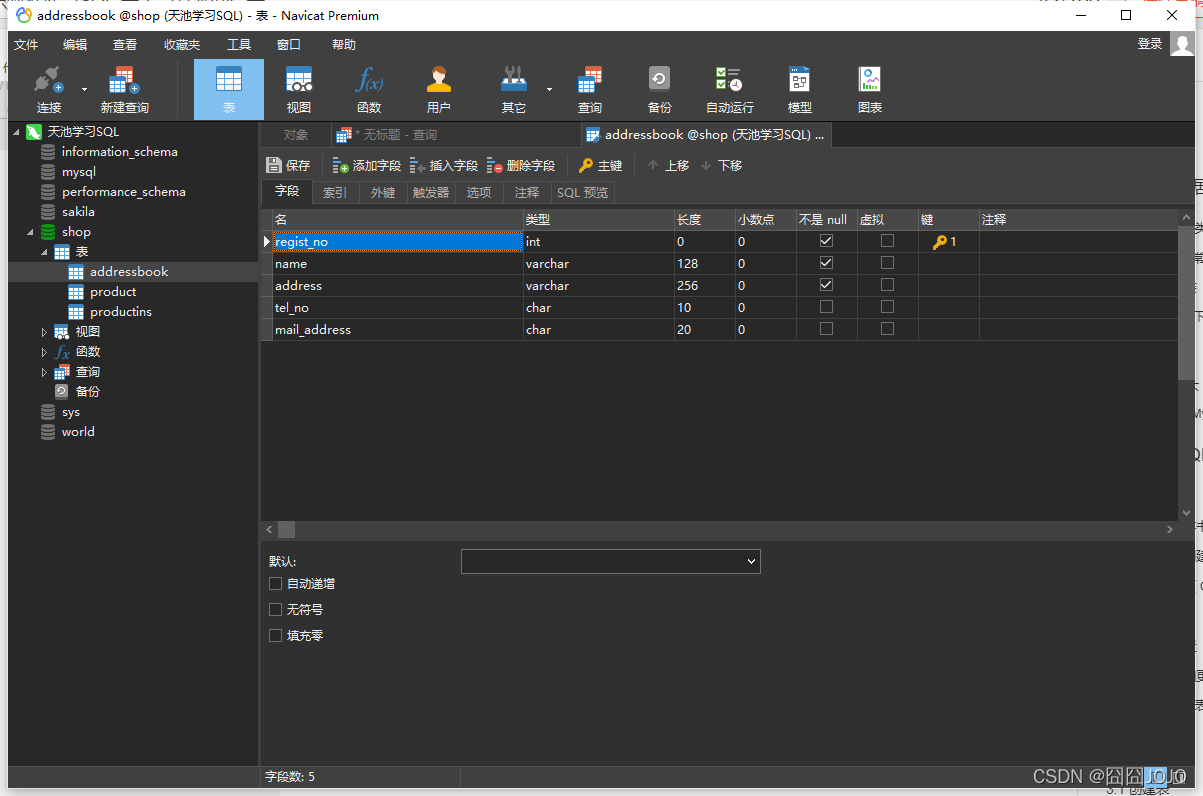This screenshot has width=1203, height=796.
Task: Toggle 虚拟 checkbox for regist_no
Action: pos(887,241)
